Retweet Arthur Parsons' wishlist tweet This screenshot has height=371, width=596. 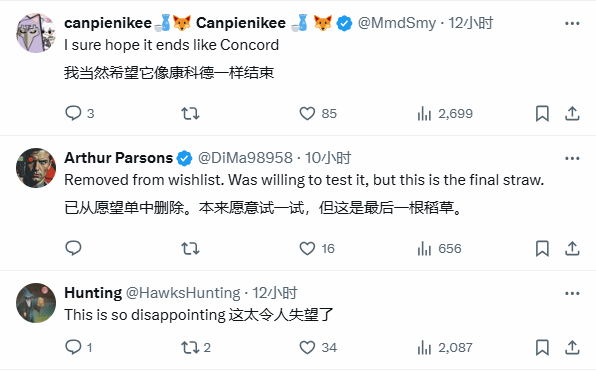190,248
